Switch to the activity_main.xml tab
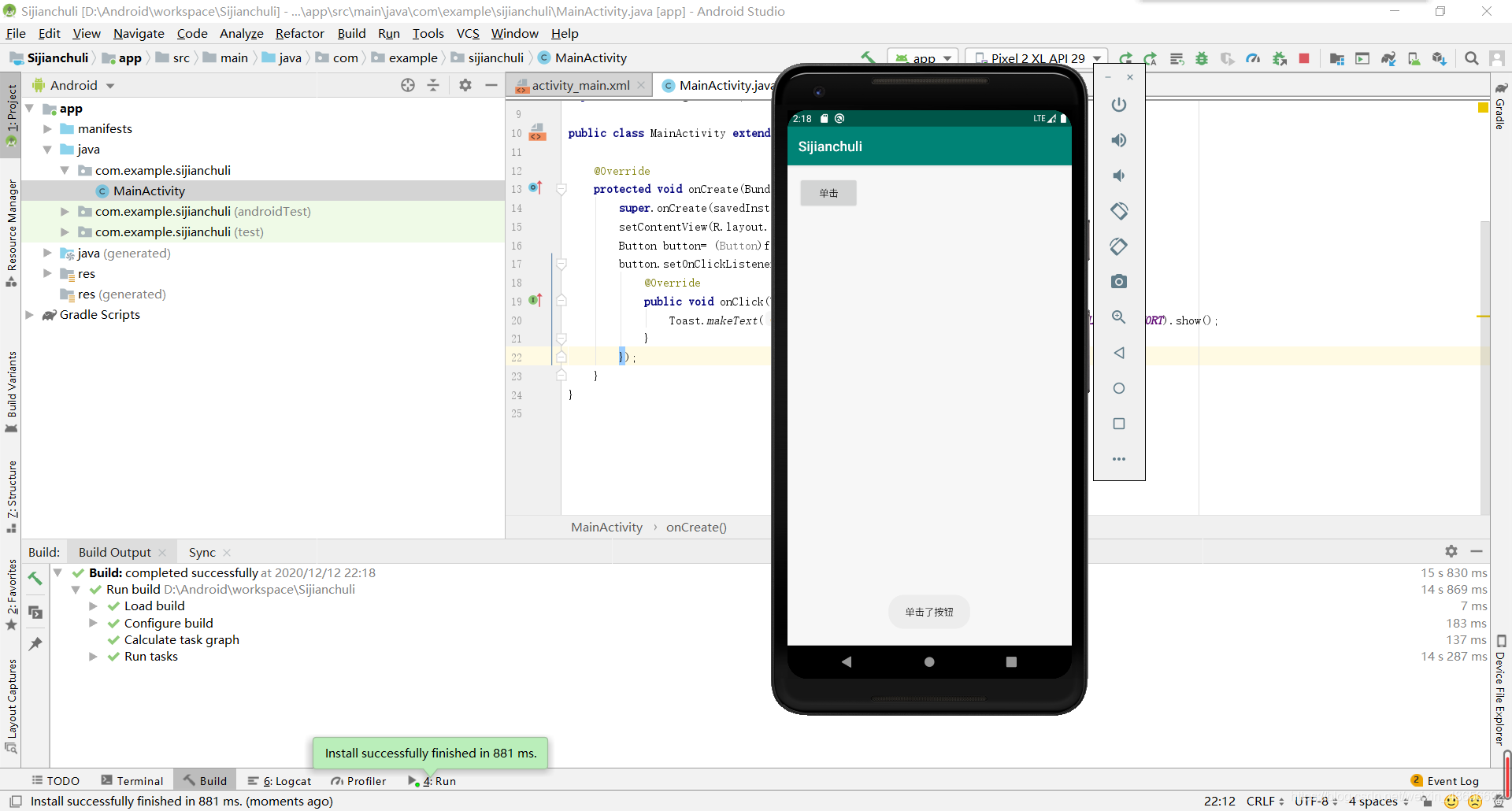The image size is (1512, 811). 580,85
